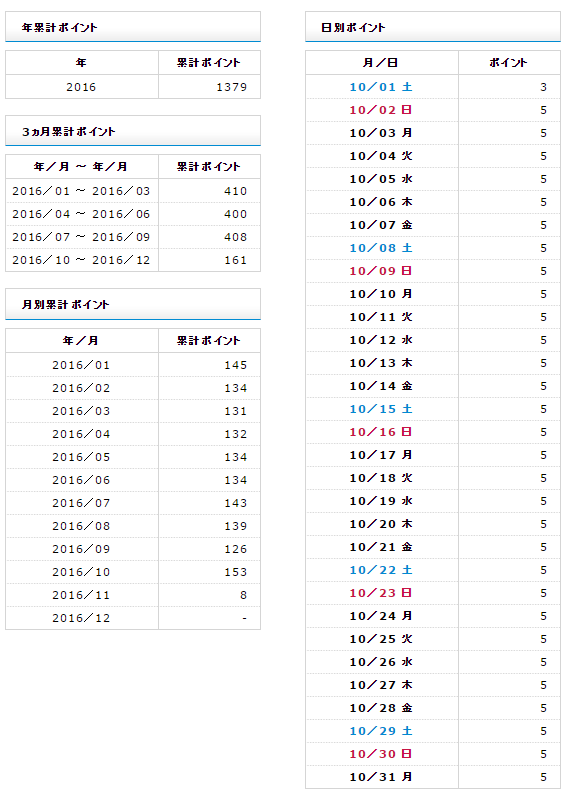Click the date 10/05 水
Viewport: 572px width, 800px height.
(x=381, y=179)
